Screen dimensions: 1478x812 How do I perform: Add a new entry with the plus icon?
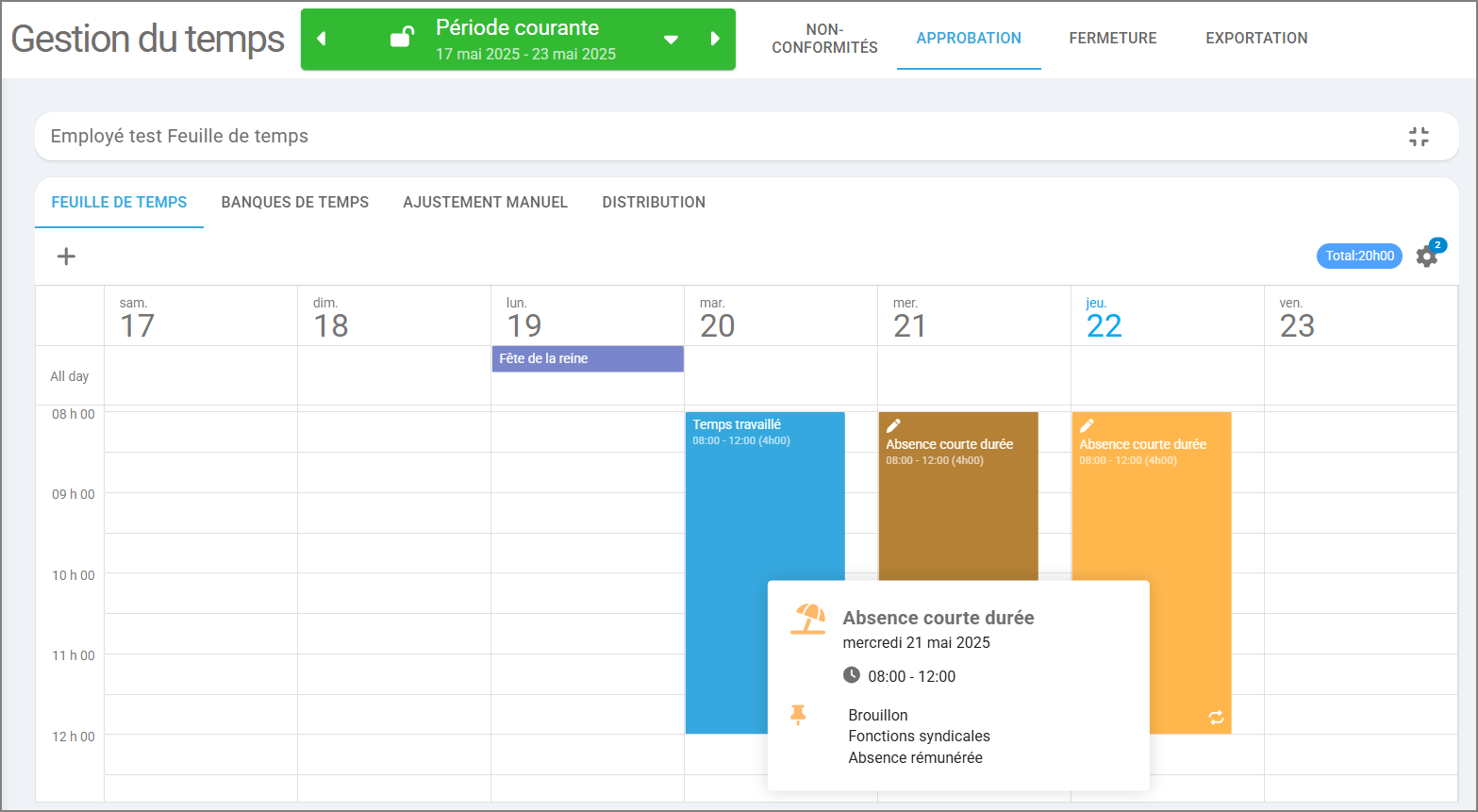66,257
